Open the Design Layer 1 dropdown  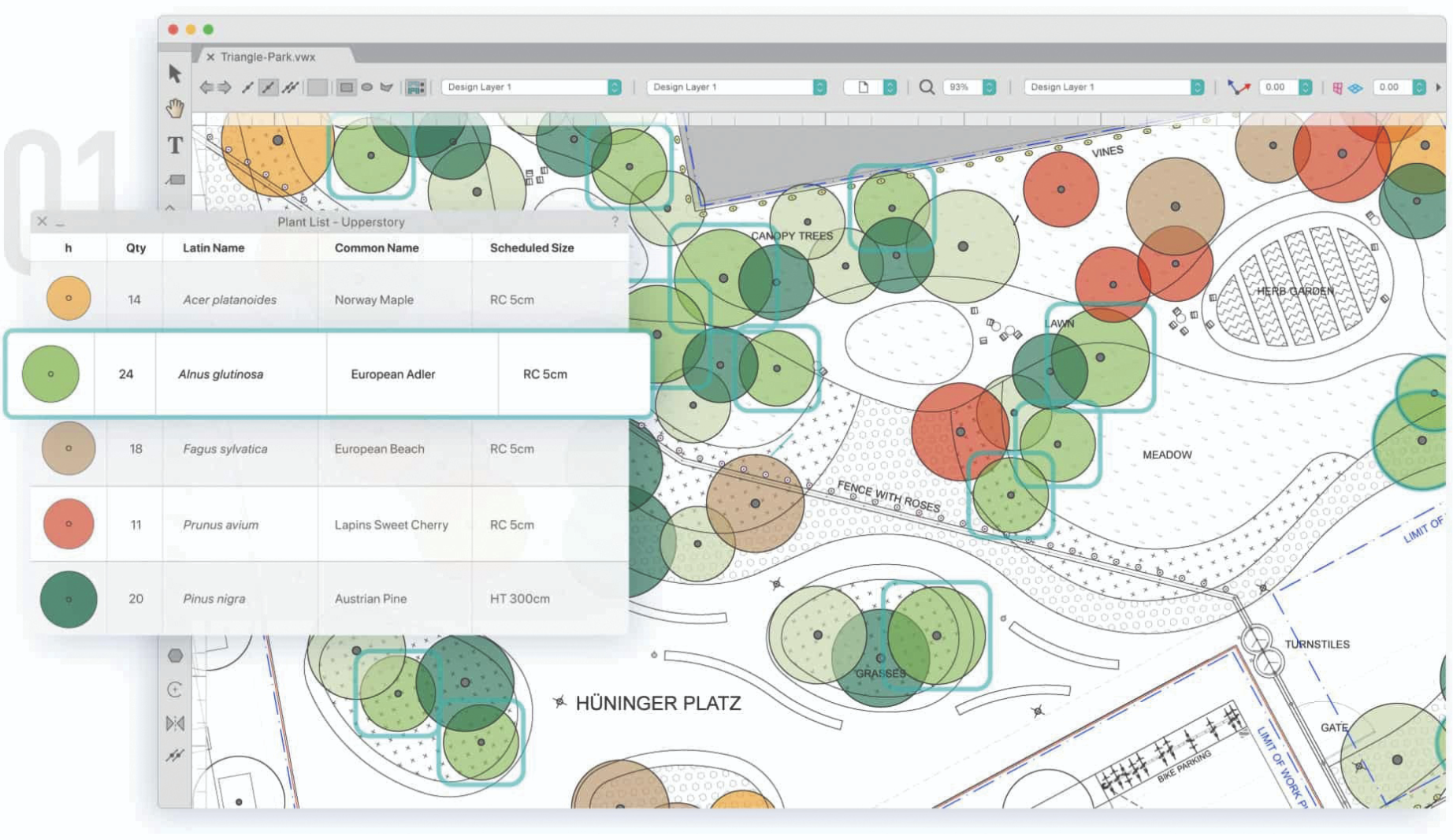(528, 87)
